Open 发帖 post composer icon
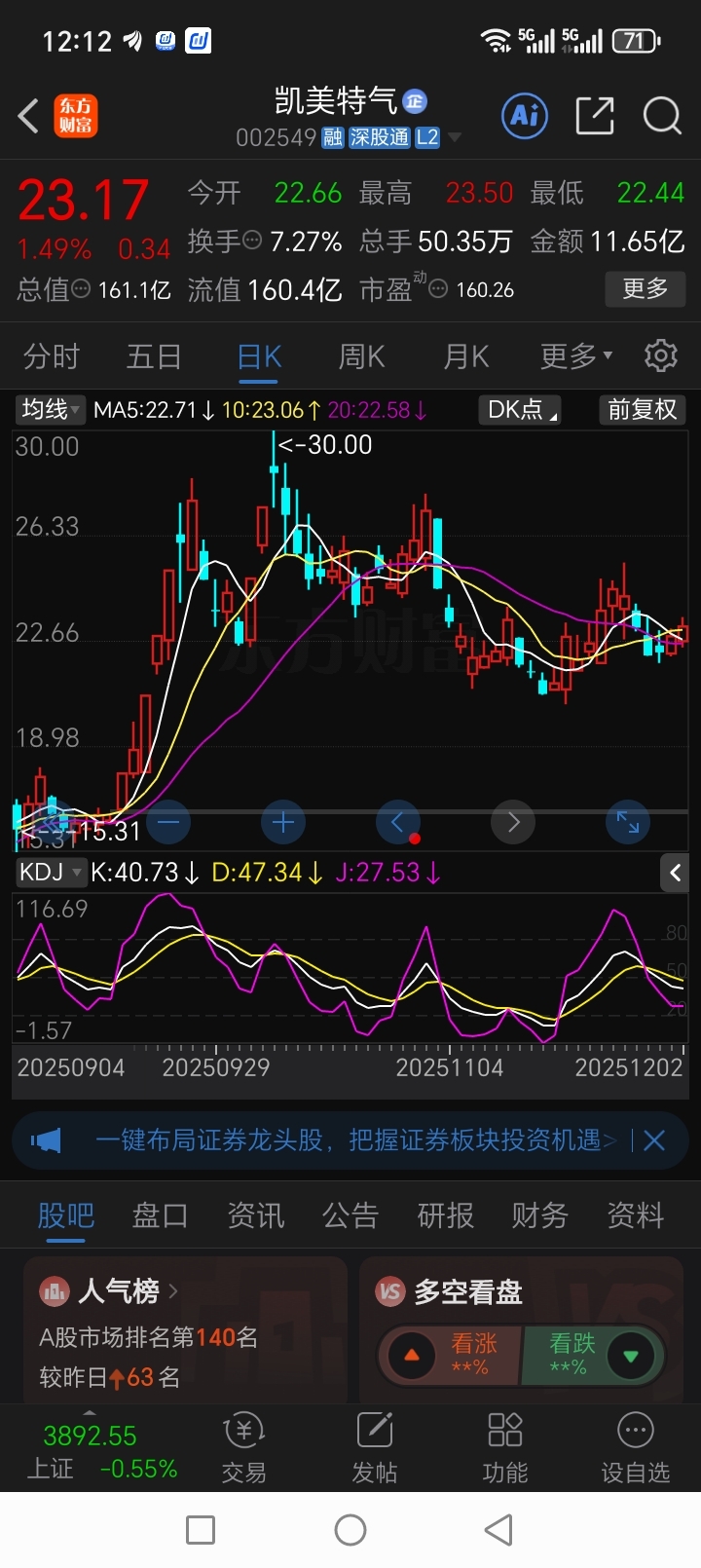Screen dimensions: 701x1568 click(x=375, y=1448)
